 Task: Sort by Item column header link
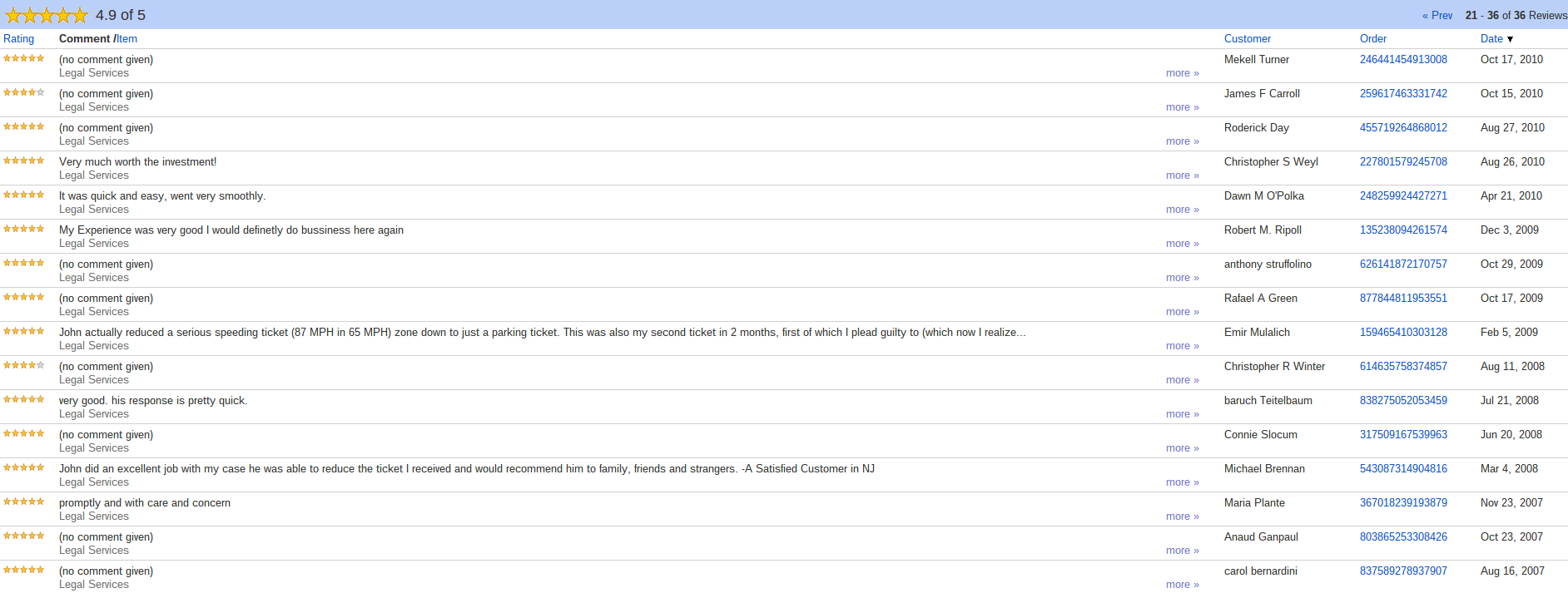127,39
